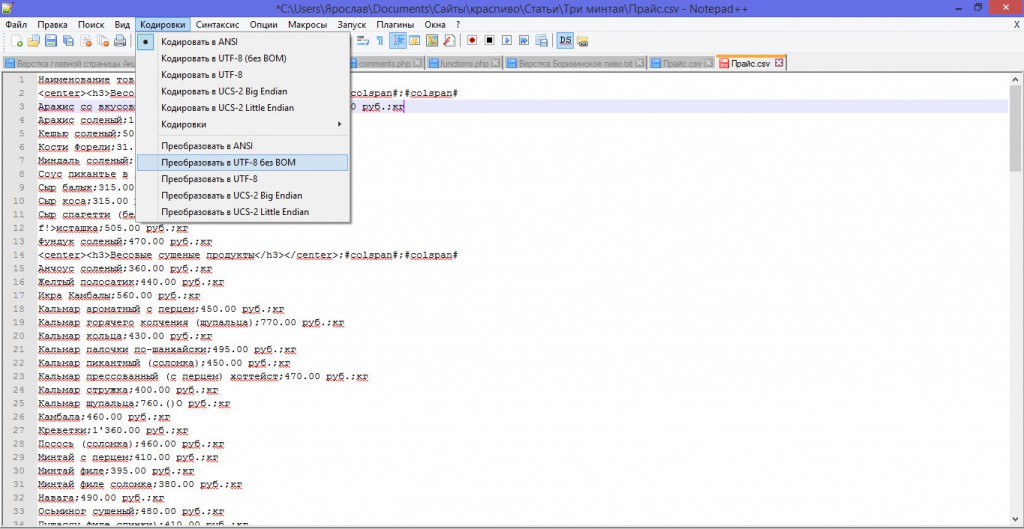Viewport: 1024px width, 529px height.
Task: Save the file using the floppy disk icon
Action: click(51, 41)
